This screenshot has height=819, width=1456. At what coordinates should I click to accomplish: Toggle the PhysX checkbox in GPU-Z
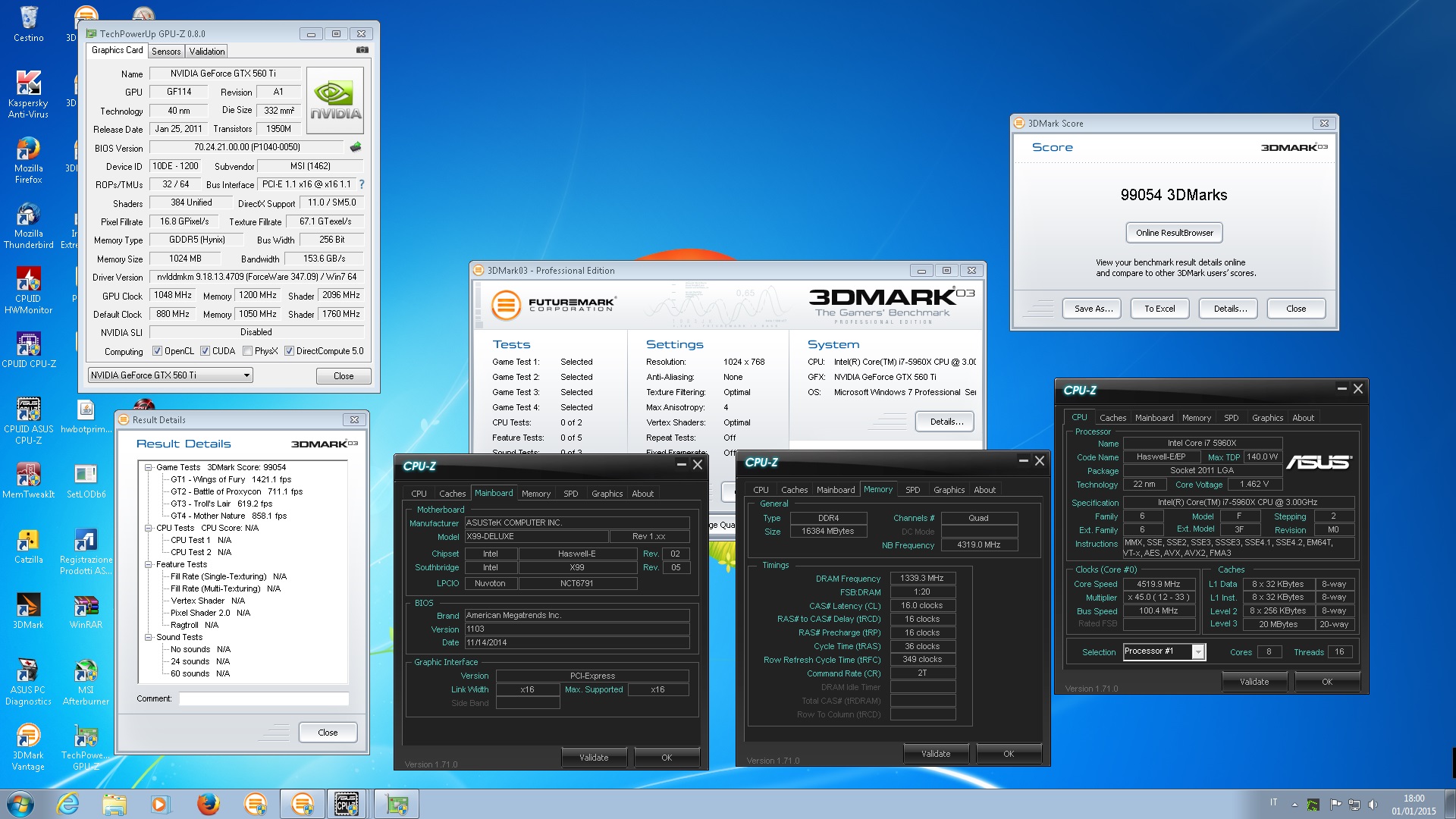point(247,351)
